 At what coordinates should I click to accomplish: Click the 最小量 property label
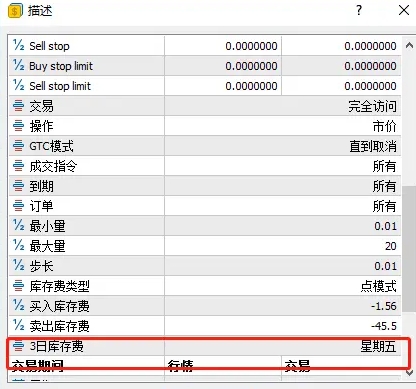pos(47,226)
